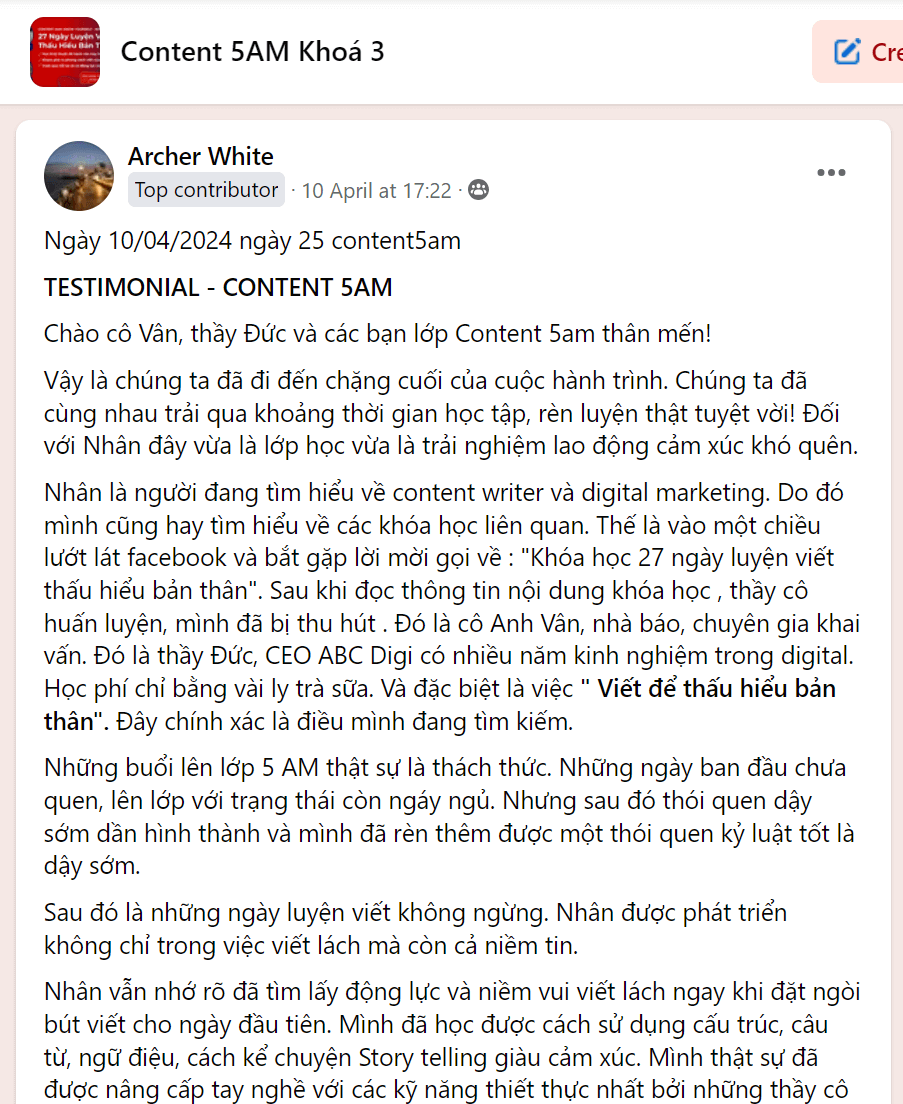Click the group members audience icon

(479, 190)
